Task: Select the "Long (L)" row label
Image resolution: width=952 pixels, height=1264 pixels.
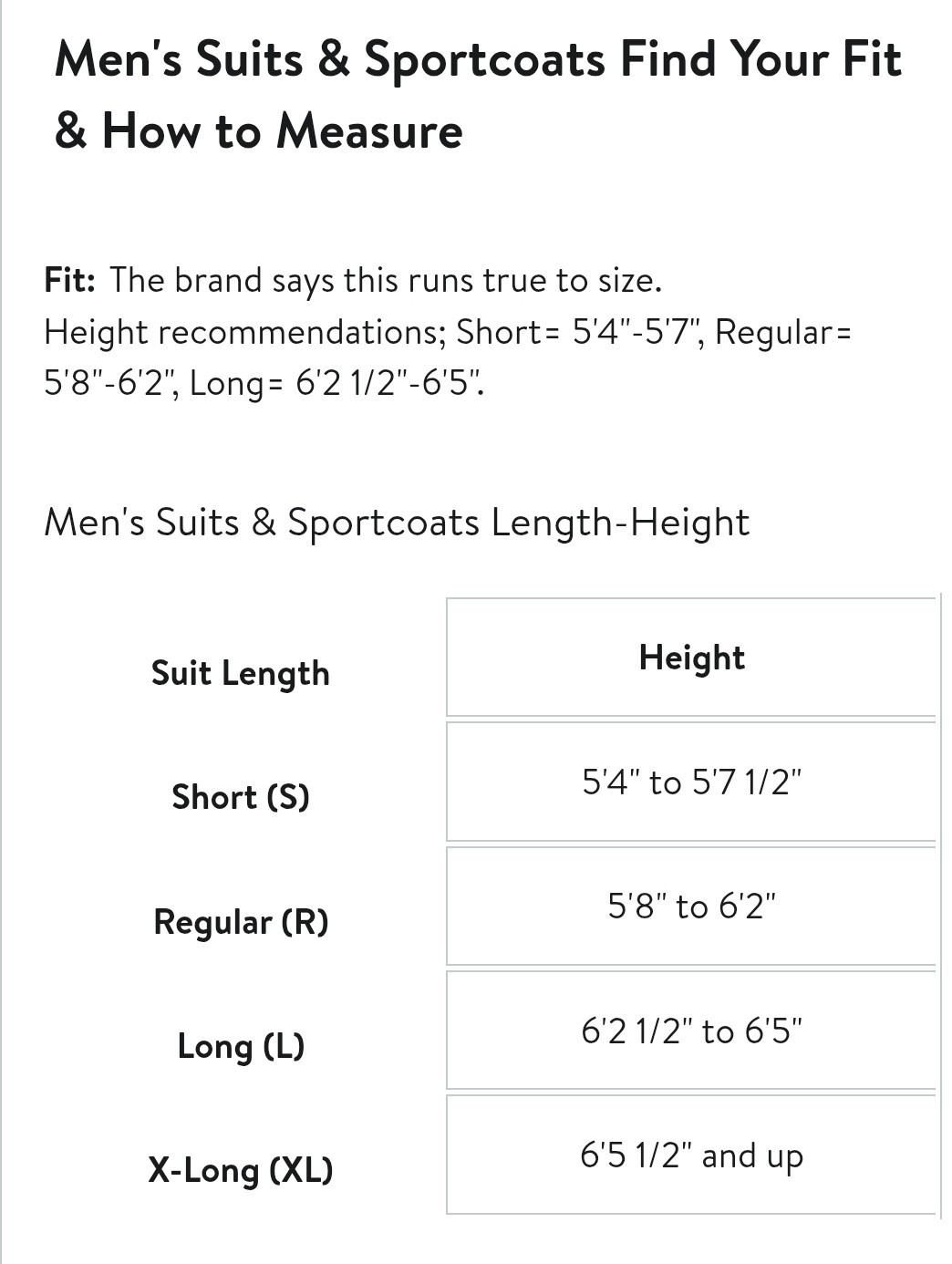Action: [241, 1046]
